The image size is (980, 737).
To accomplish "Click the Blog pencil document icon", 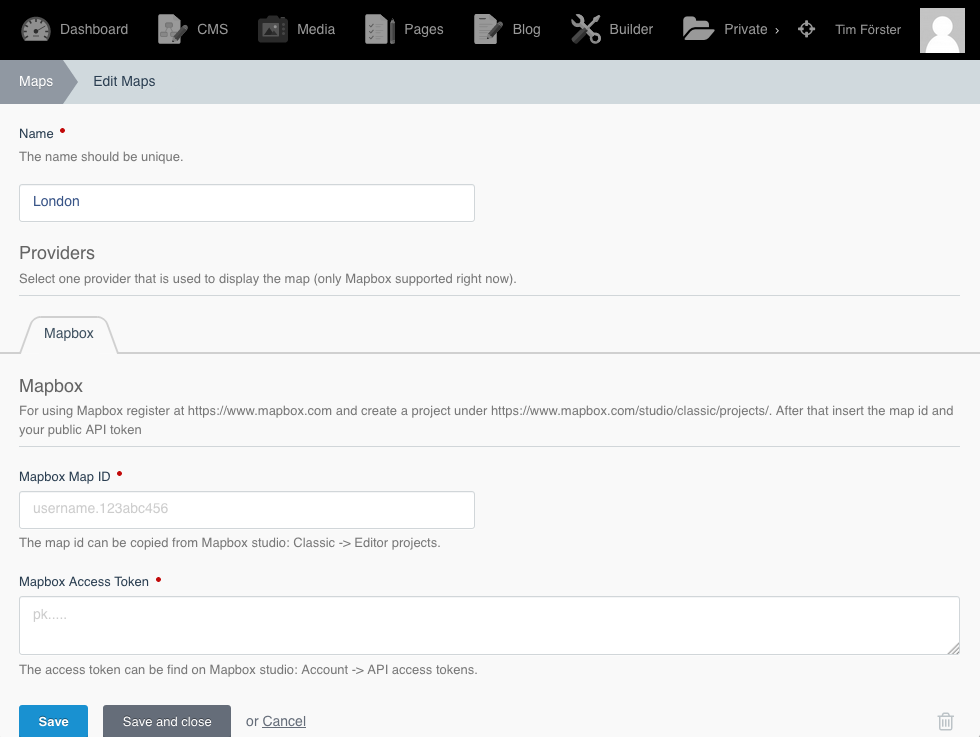I will [488, 29].
